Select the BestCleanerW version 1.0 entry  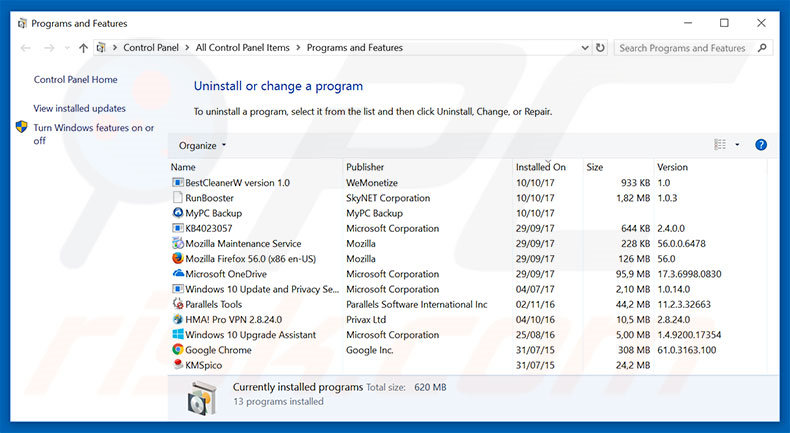coord(237,182)
